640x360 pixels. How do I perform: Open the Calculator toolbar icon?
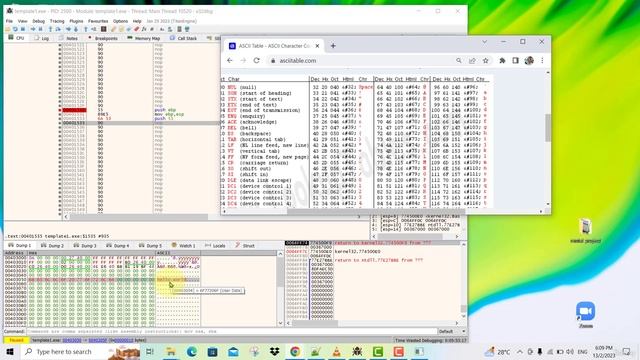coord(179,29)
